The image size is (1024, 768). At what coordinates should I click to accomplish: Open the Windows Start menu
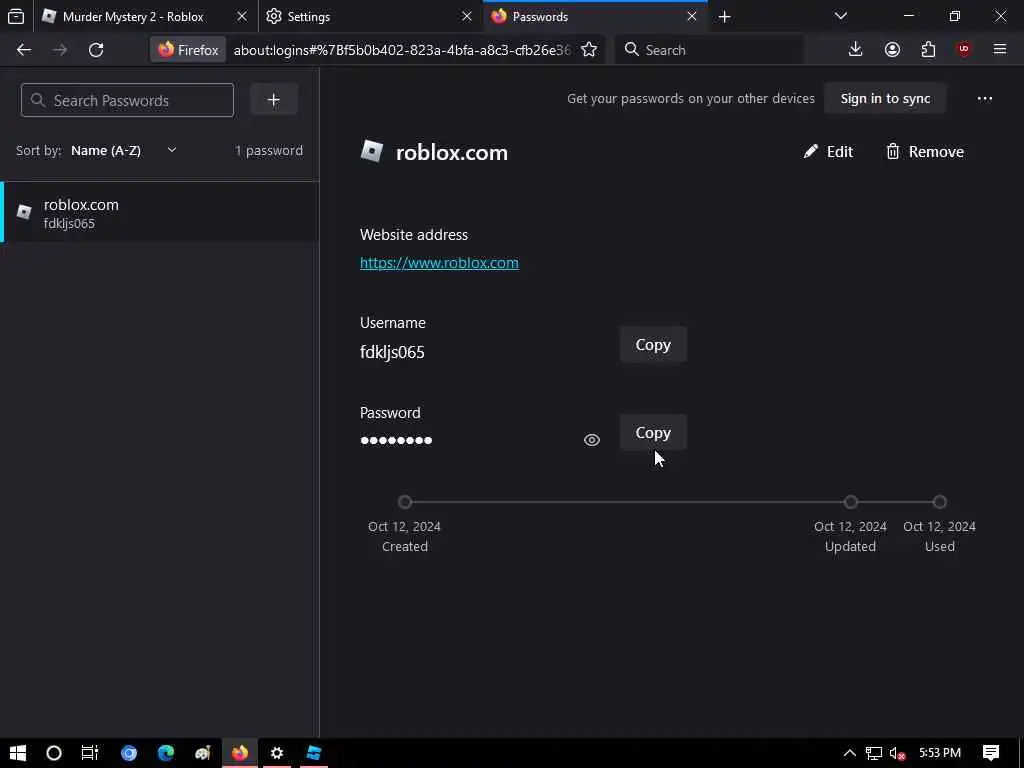[x=18, y=753]
